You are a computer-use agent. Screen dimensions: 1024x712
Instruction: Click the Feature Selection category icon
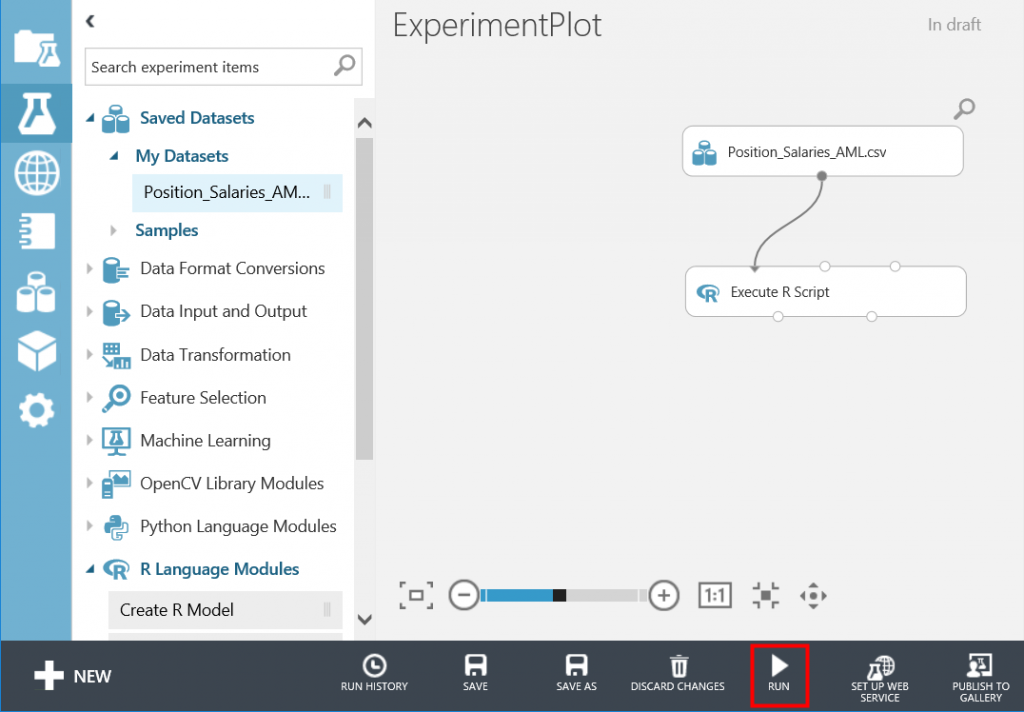point(116,398)
